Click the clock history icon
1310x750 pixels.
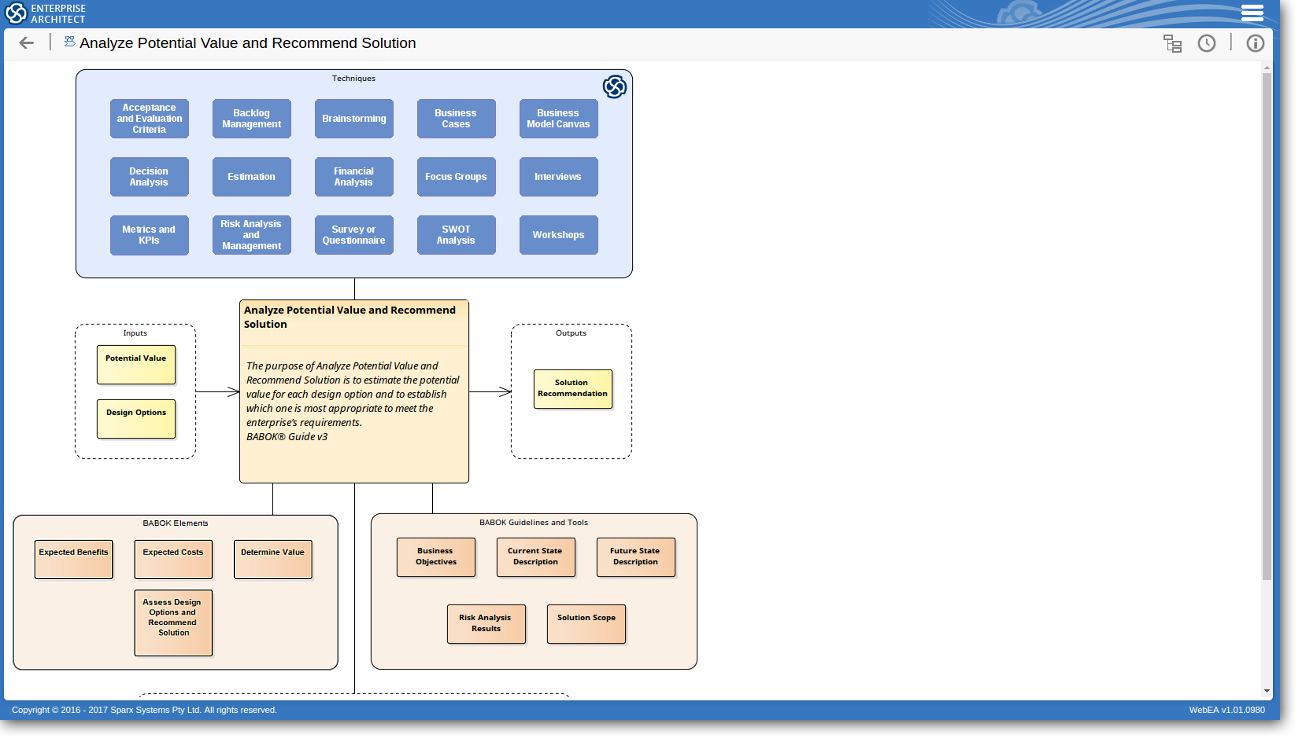coord(1207,43)
